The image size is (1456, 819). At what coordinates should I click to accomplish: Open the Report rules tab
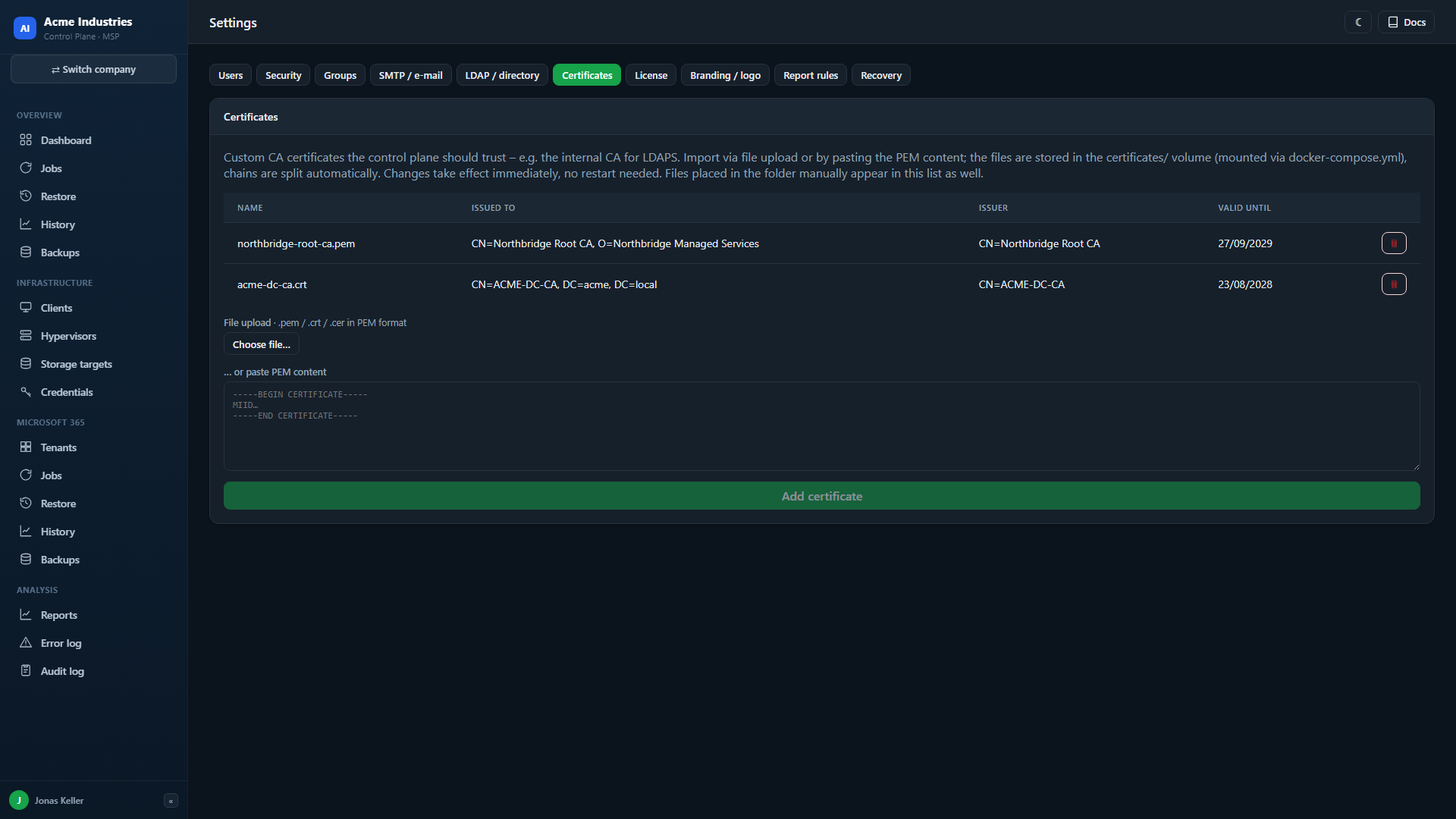(811, 75)
